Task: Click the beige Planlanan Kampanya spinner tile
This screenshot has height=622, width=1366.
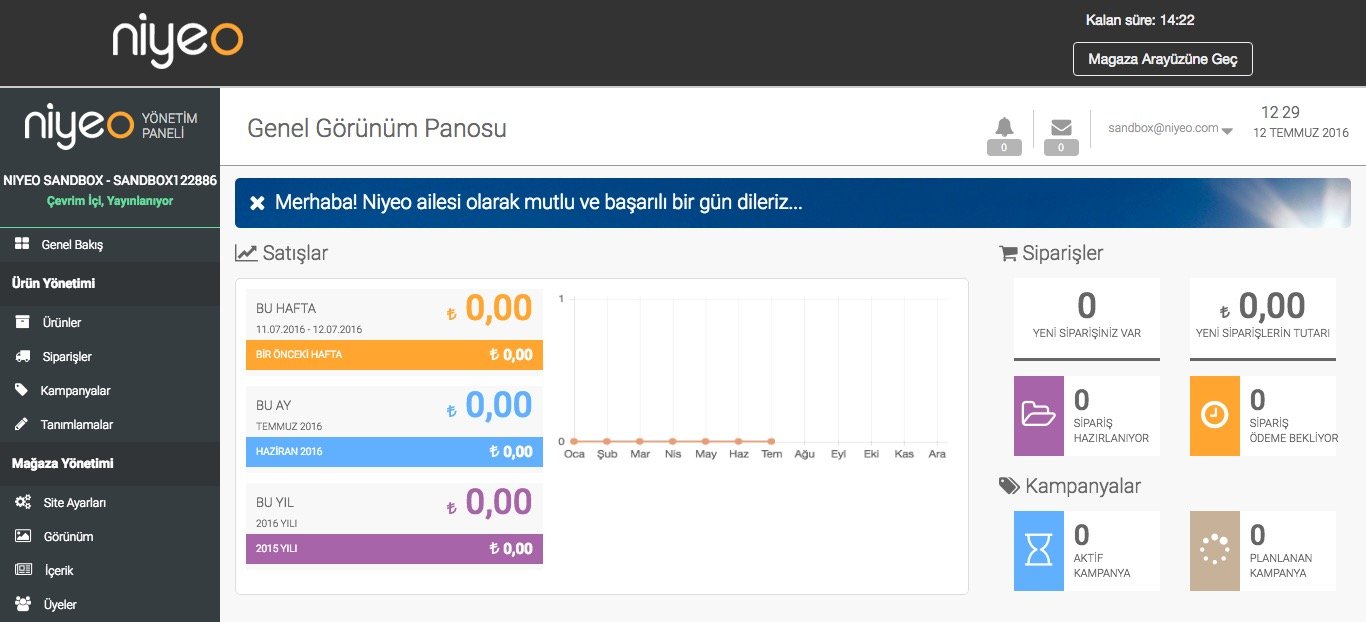Action: (x=1215, y=551)
